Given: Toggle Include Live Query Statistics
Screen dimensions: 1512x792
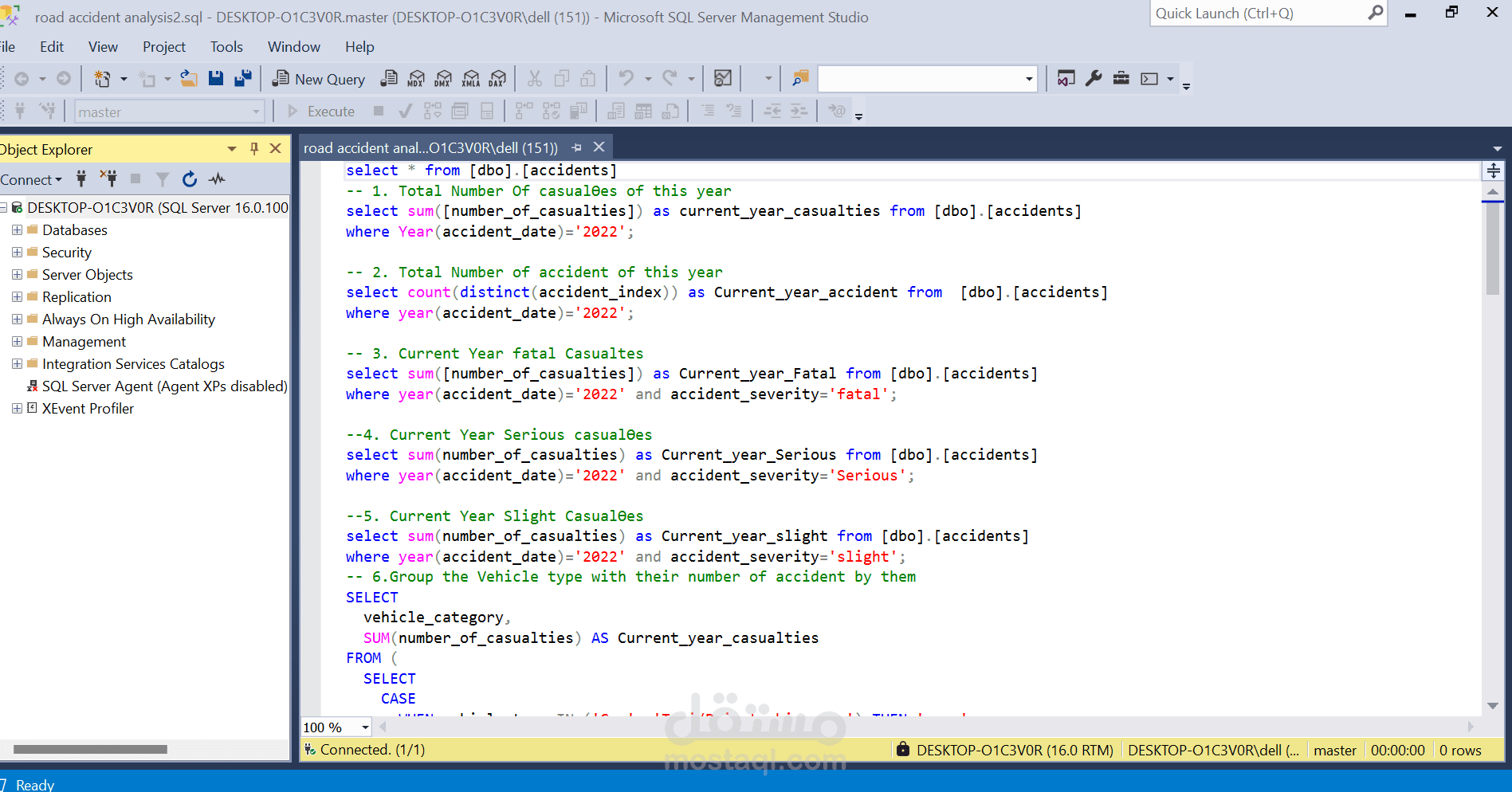Looking at the screenshot, I should pos(551,112).
